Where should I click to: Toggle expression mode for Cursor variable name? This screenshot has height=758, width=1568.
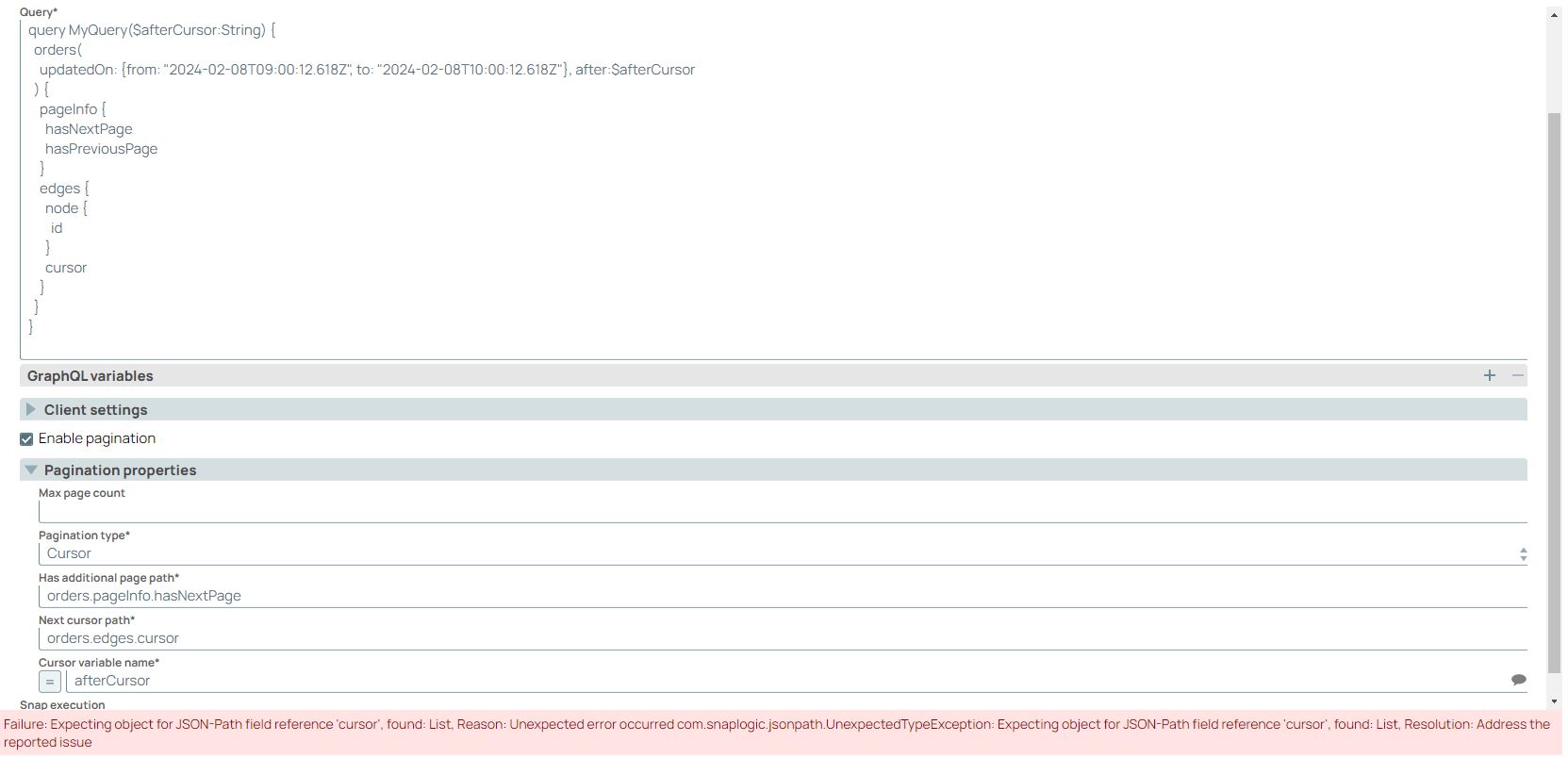click(x=50, y=681)
